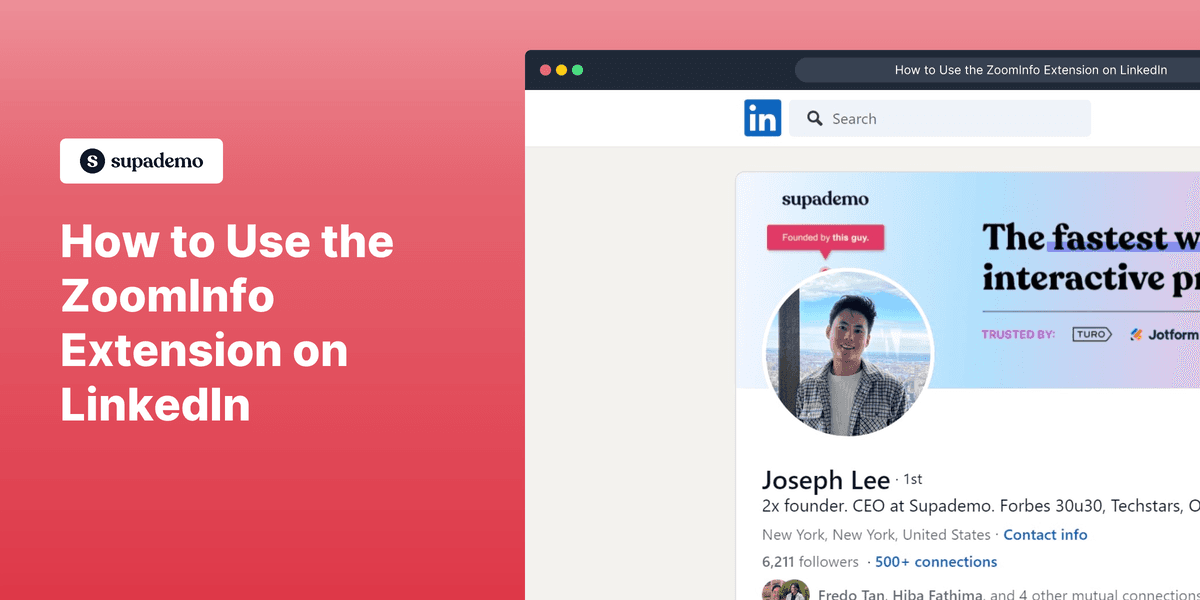Screen dimensions: 1200x600
Task: Open the Contact info link
Action: [x=1045, y=534]
